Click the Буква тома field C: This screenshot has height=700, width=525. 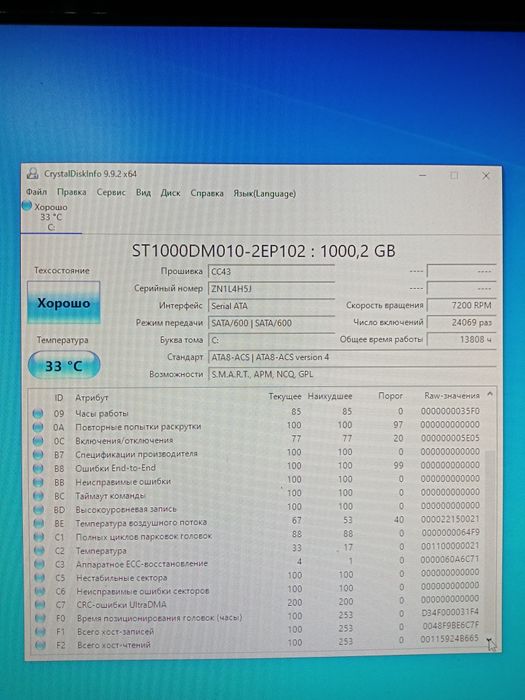click(271, 340)
